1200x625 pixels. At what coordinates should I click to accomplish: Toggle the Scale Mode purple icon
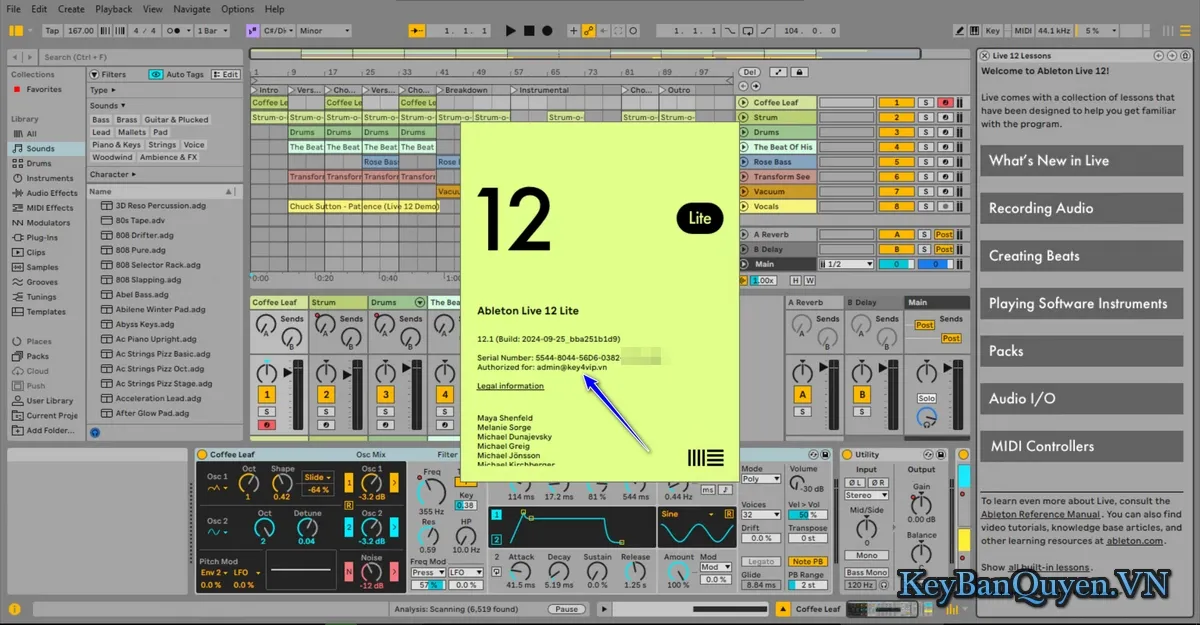pos(251,31)
